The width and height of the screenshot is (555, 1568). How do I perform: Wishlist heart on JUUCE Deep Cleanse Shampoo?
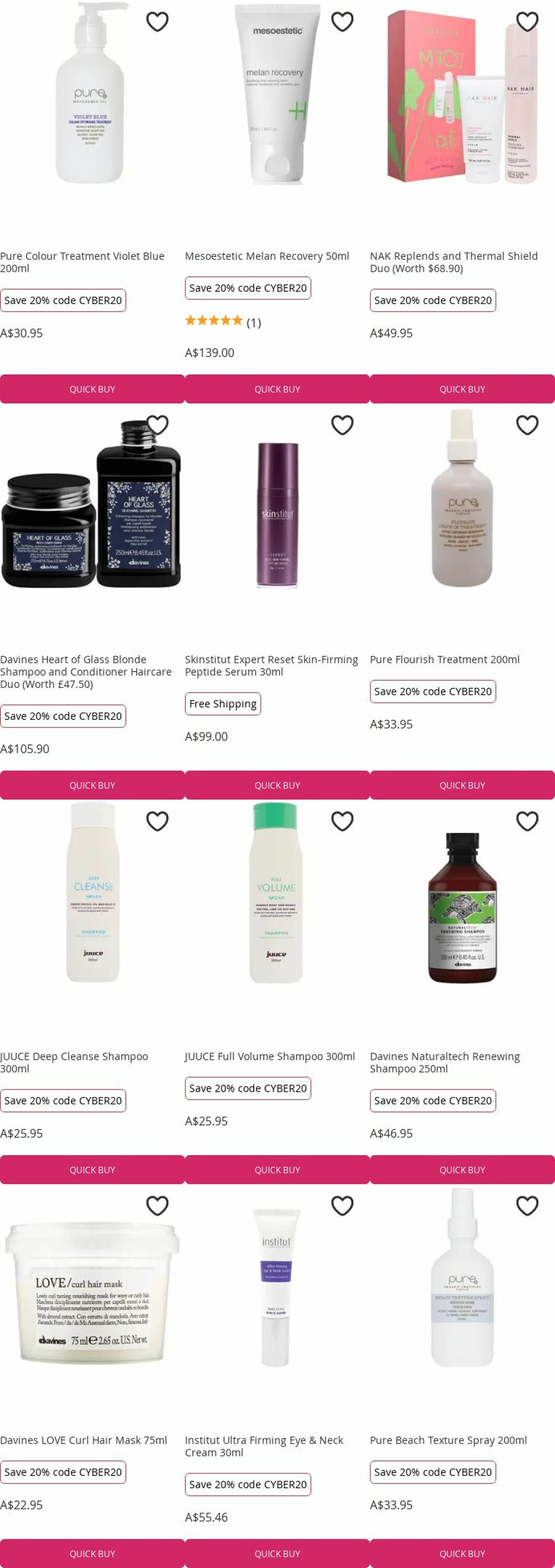[157, 821]
